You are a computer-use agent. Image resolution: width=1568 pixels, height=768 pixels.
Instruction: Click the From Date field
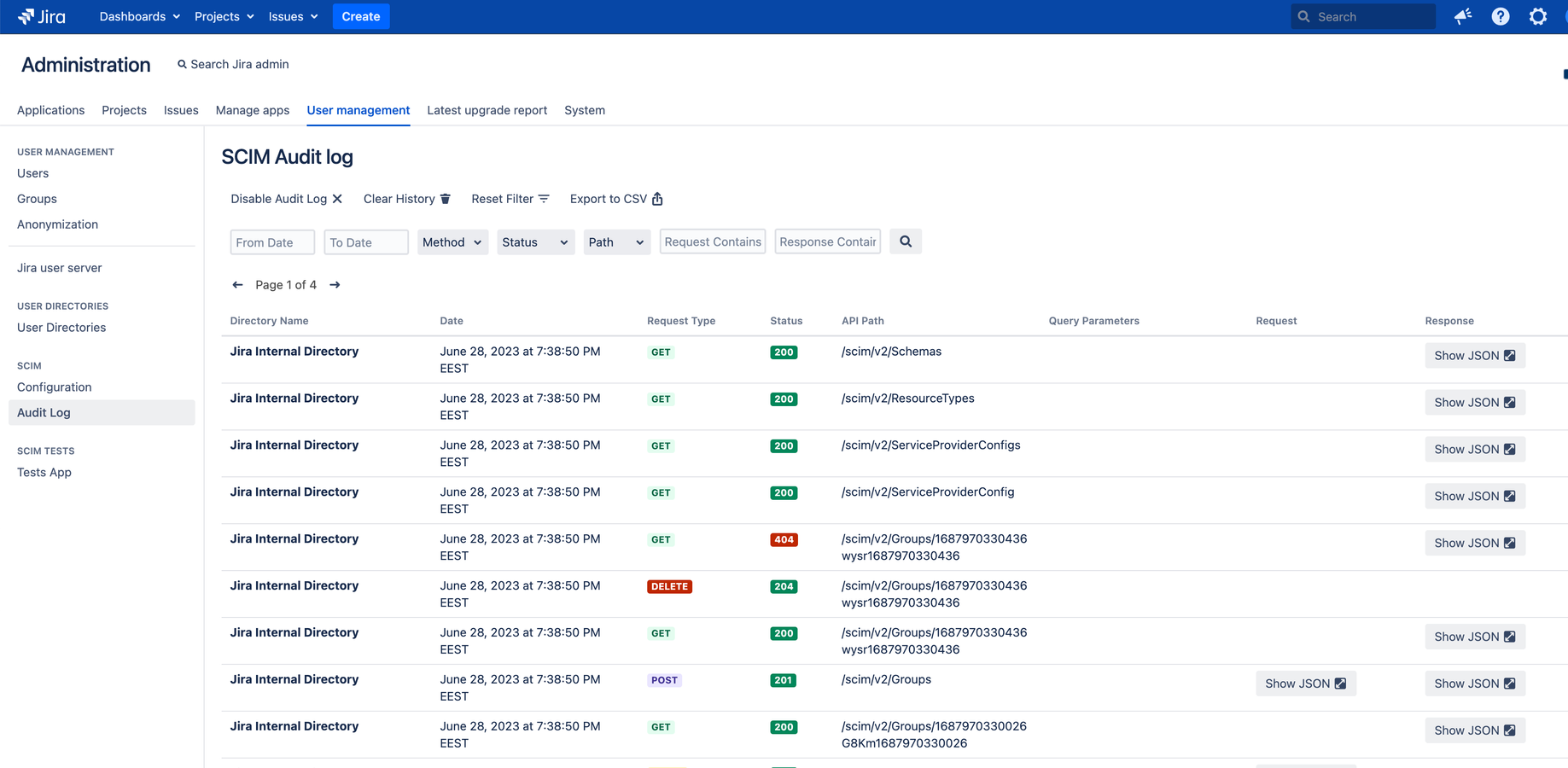[272, 242]
